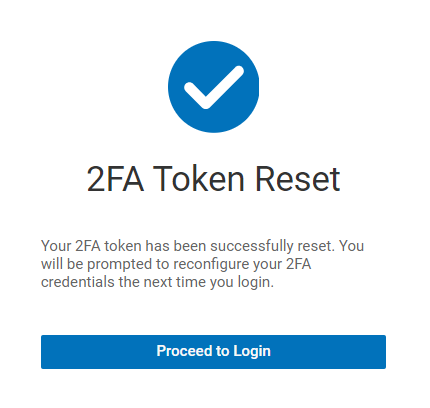This screenshot has height=408, width=430.
Task: Click the checkmark's short left stroke
Action: coord(196,95)
